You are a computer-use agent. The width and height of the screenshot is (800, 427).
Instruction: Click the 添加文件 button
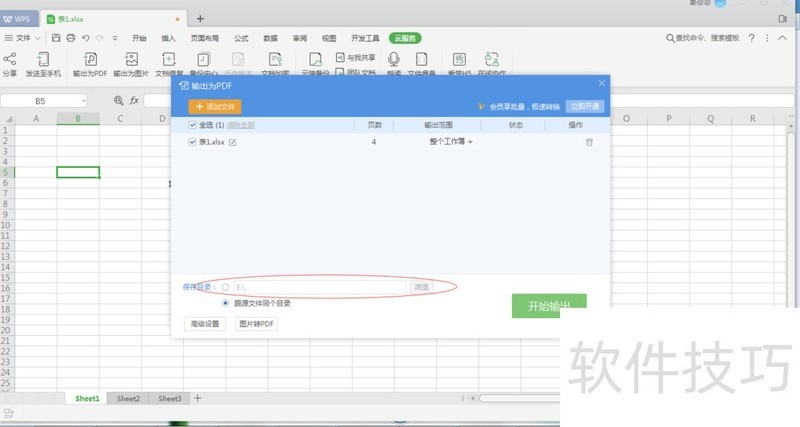215,106
